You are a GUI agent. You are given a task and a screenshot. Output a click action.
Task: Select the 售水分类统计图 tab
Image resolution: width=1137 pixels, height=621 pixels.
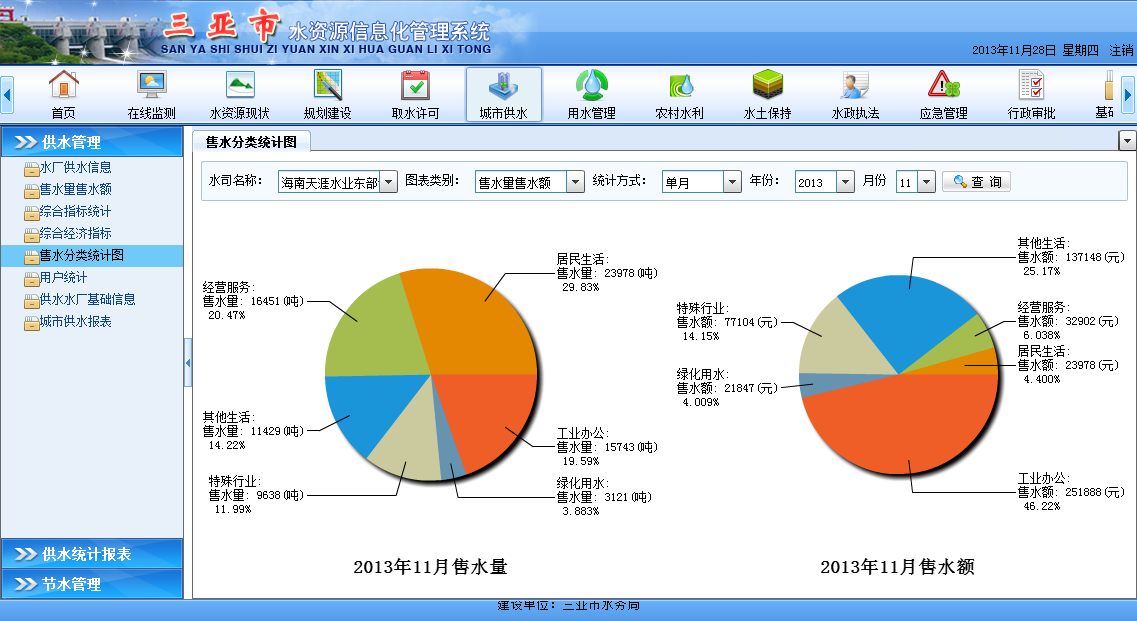point(252,142)
